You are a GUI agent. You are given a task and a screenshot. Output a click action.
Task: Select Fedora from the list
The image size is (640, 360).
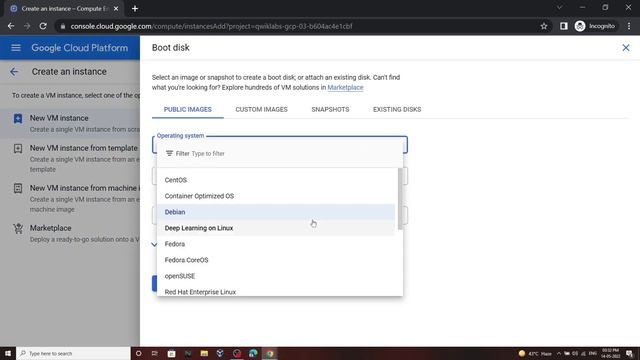tap(276, 244)
